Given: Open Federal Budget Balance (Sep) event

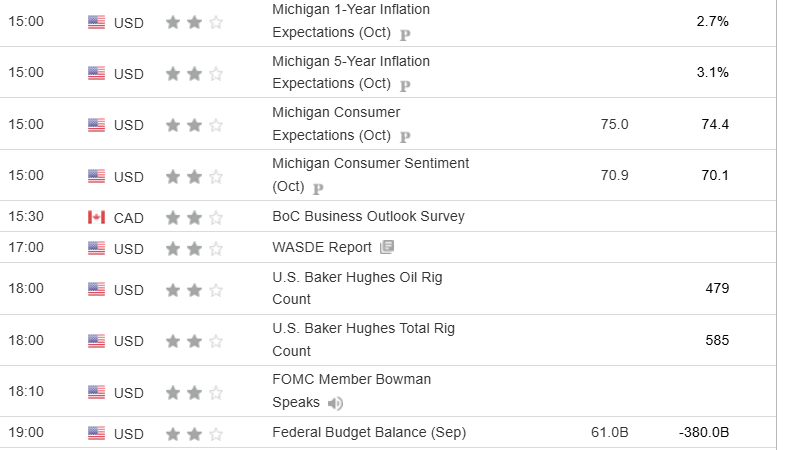Looking at the screenshot, I should coord(369,433).
